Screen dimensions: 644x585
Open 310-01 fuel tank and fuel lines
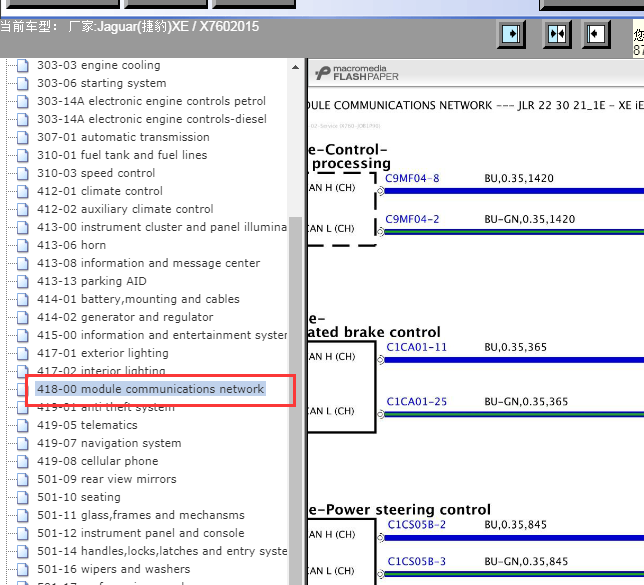pos(122,155)
